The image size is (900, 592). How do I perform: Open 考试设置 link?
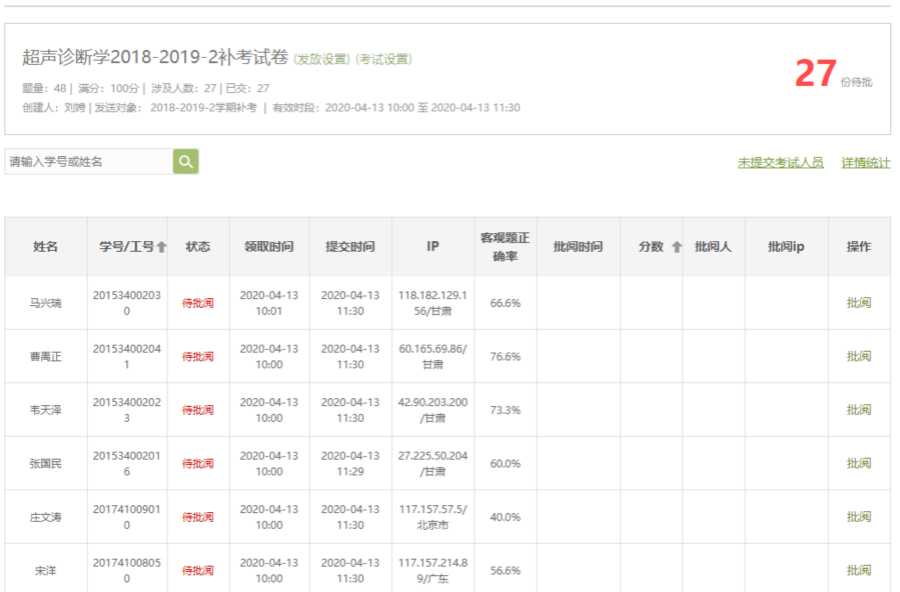384,59
